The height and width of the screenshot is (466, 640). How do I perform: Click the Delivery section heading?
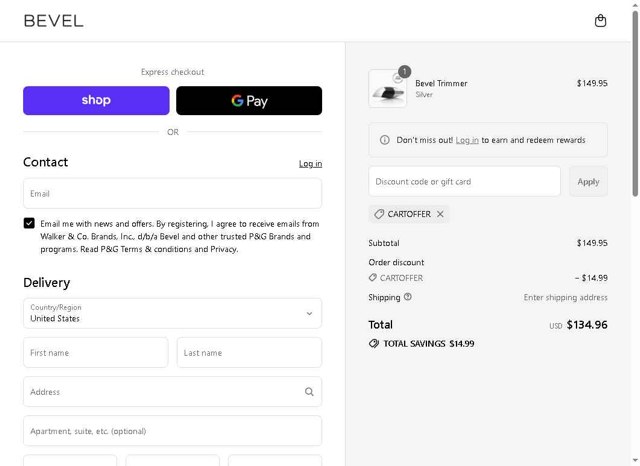click(47, 282)
